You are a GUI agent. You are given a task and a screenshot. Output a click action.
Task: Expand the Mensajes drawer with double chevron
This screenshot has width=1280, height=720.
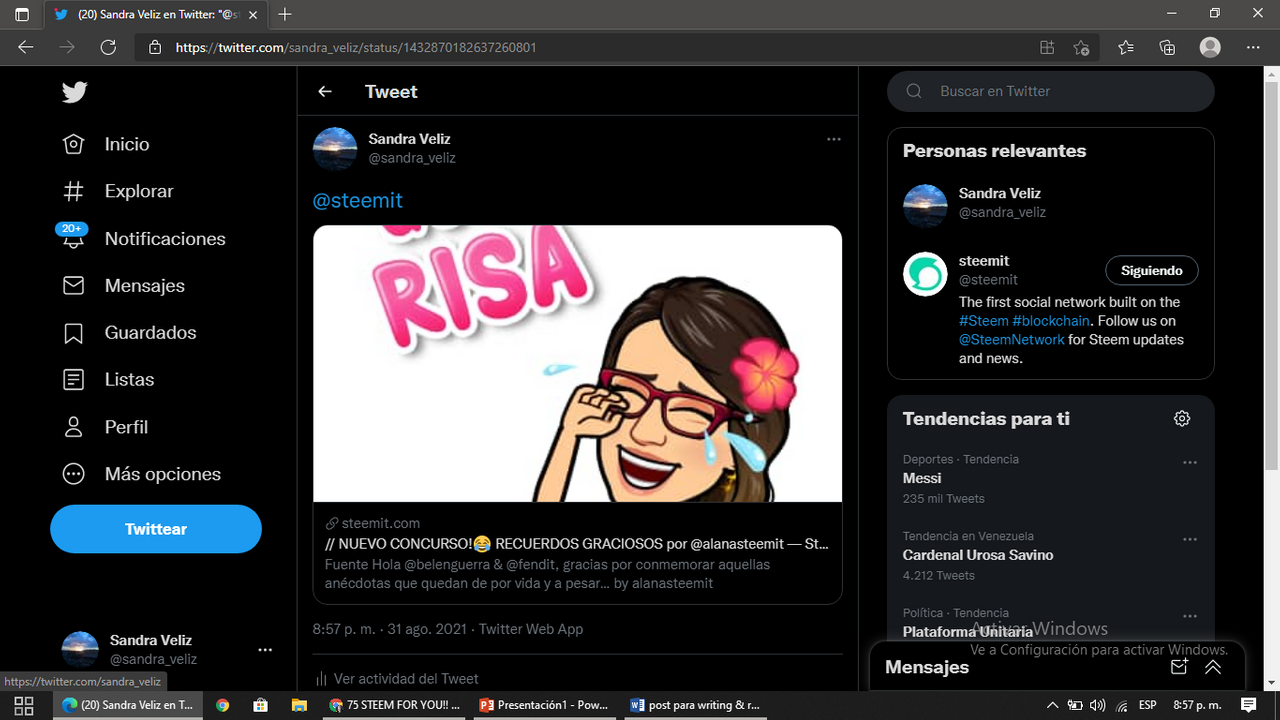1213,667
